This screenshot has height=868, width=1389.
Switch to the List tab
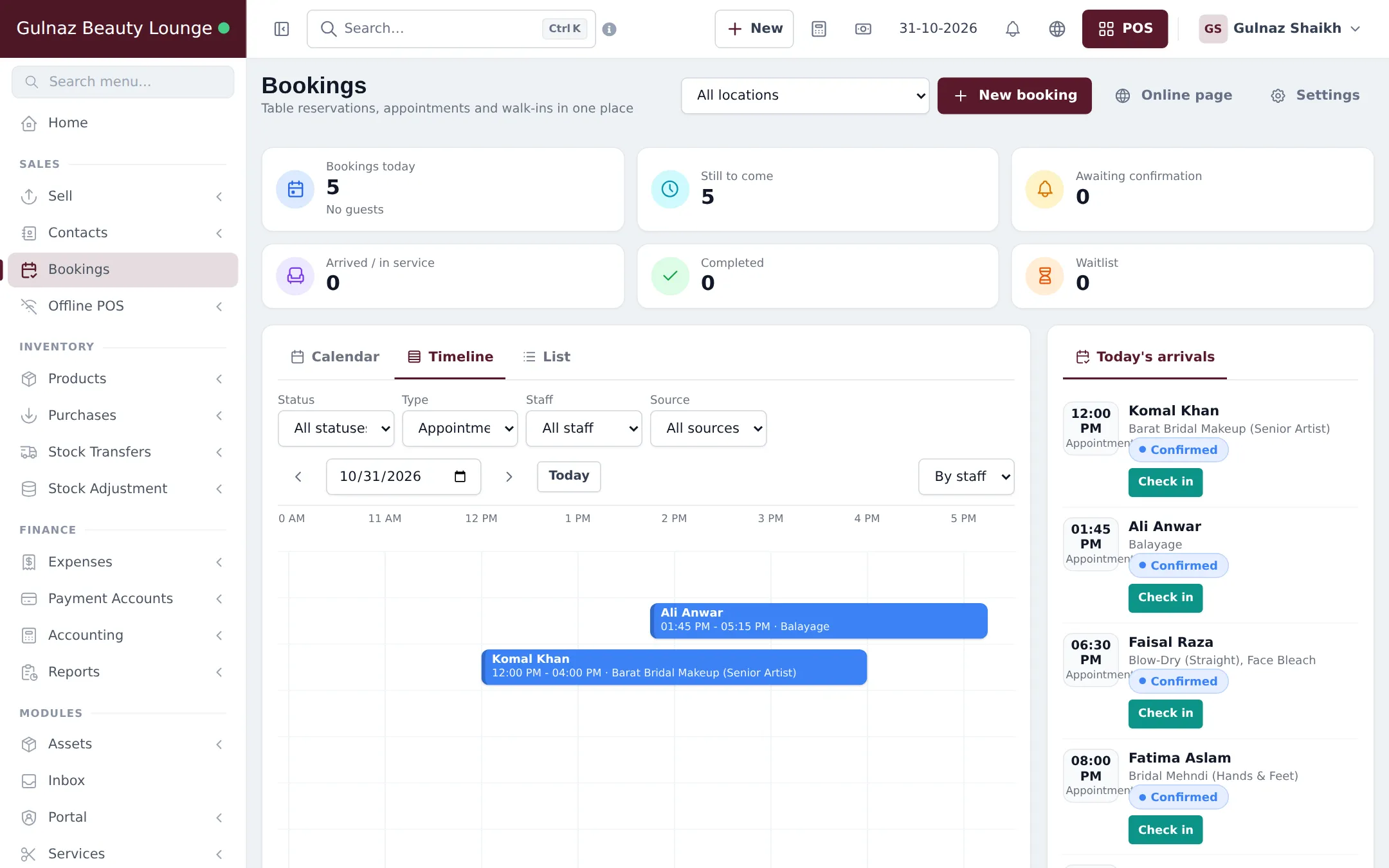point(547,357)
